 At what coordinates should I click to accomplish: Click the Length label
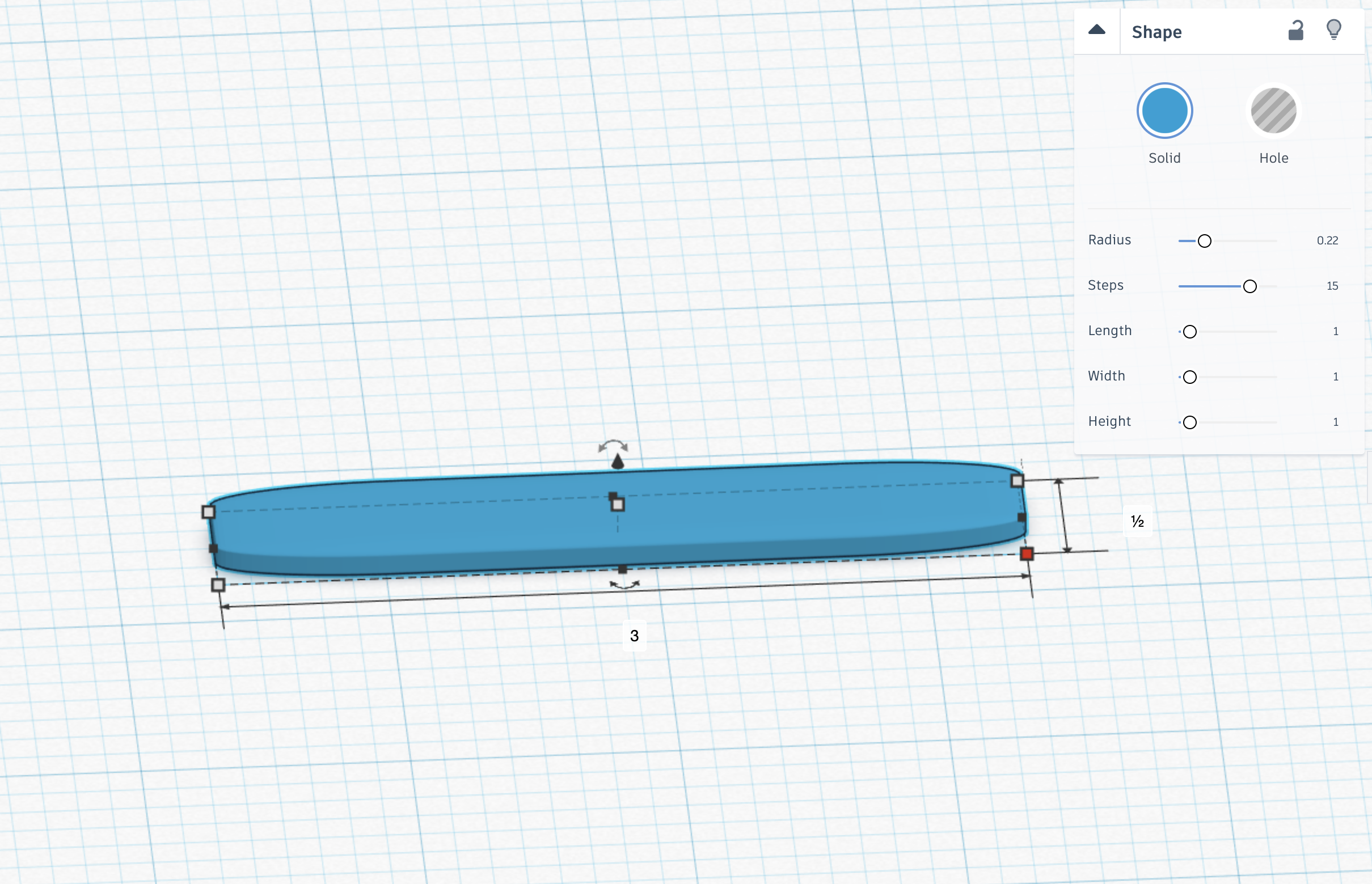1109,331
